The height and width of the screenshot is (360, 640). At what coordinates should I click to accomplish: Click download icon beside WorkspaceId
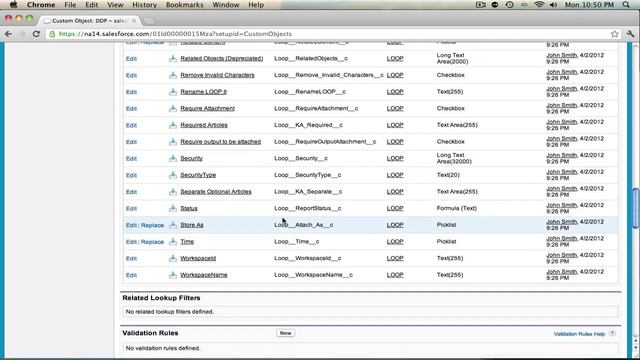click(x=173, y=258)
